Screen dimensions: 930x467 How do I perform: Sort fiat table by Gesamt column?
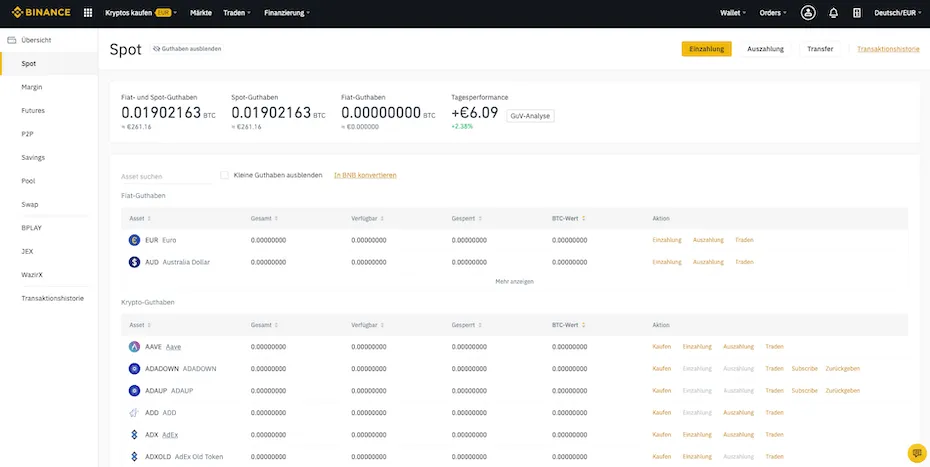[264, 218]
